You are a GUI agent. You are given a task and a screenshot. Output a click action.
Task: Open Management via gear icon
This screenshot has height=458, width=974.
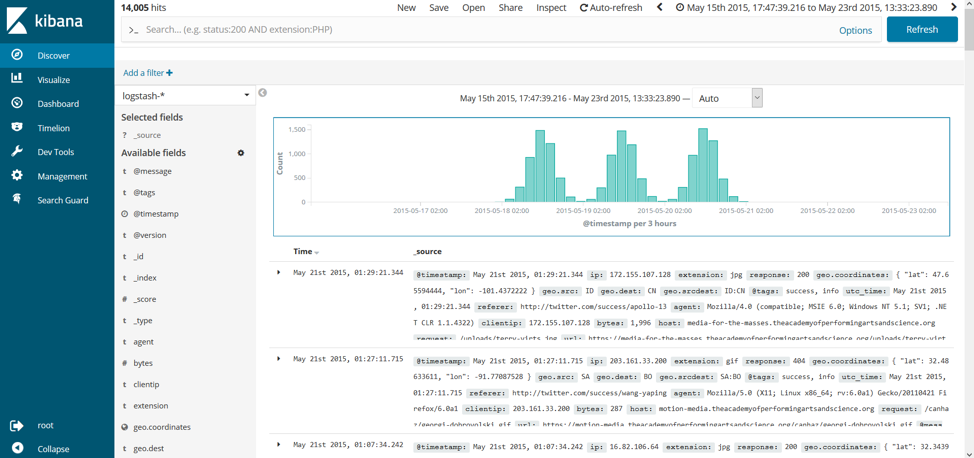click(17, 176)
